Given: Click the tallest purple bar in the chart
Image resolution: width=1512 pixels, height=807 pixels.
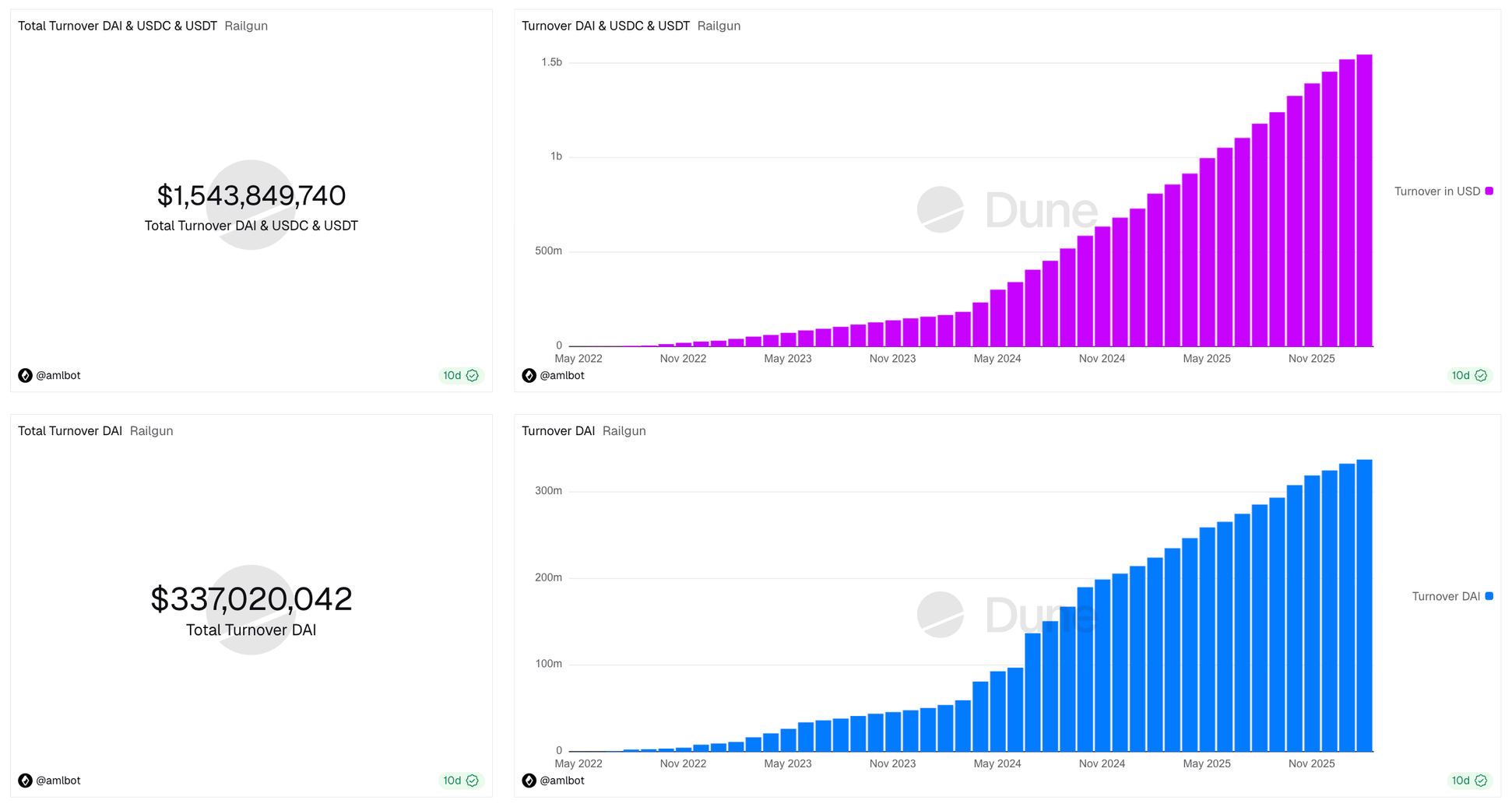Looking at the screenshot, I should [x=1364, y=202].
